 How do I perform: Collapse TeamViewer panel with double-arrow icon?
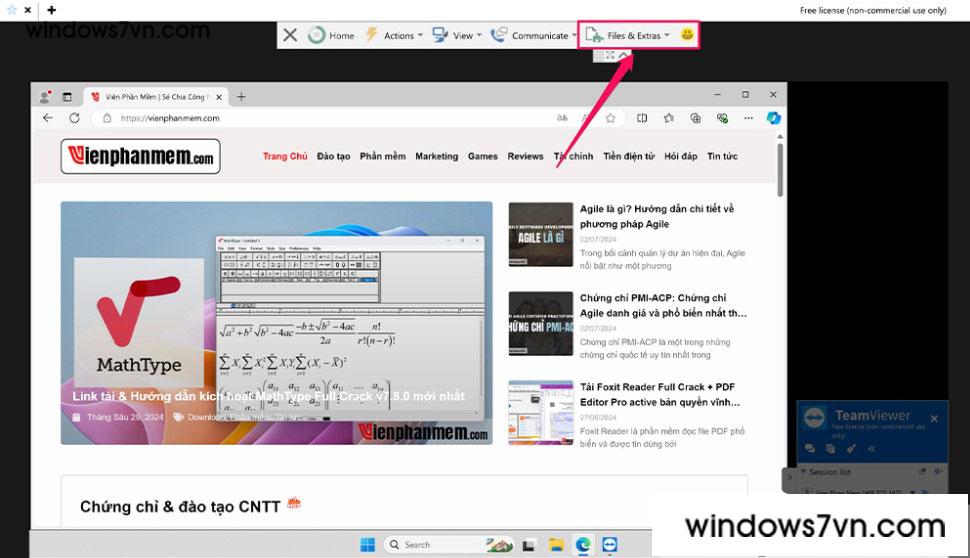tap(872, 449)
